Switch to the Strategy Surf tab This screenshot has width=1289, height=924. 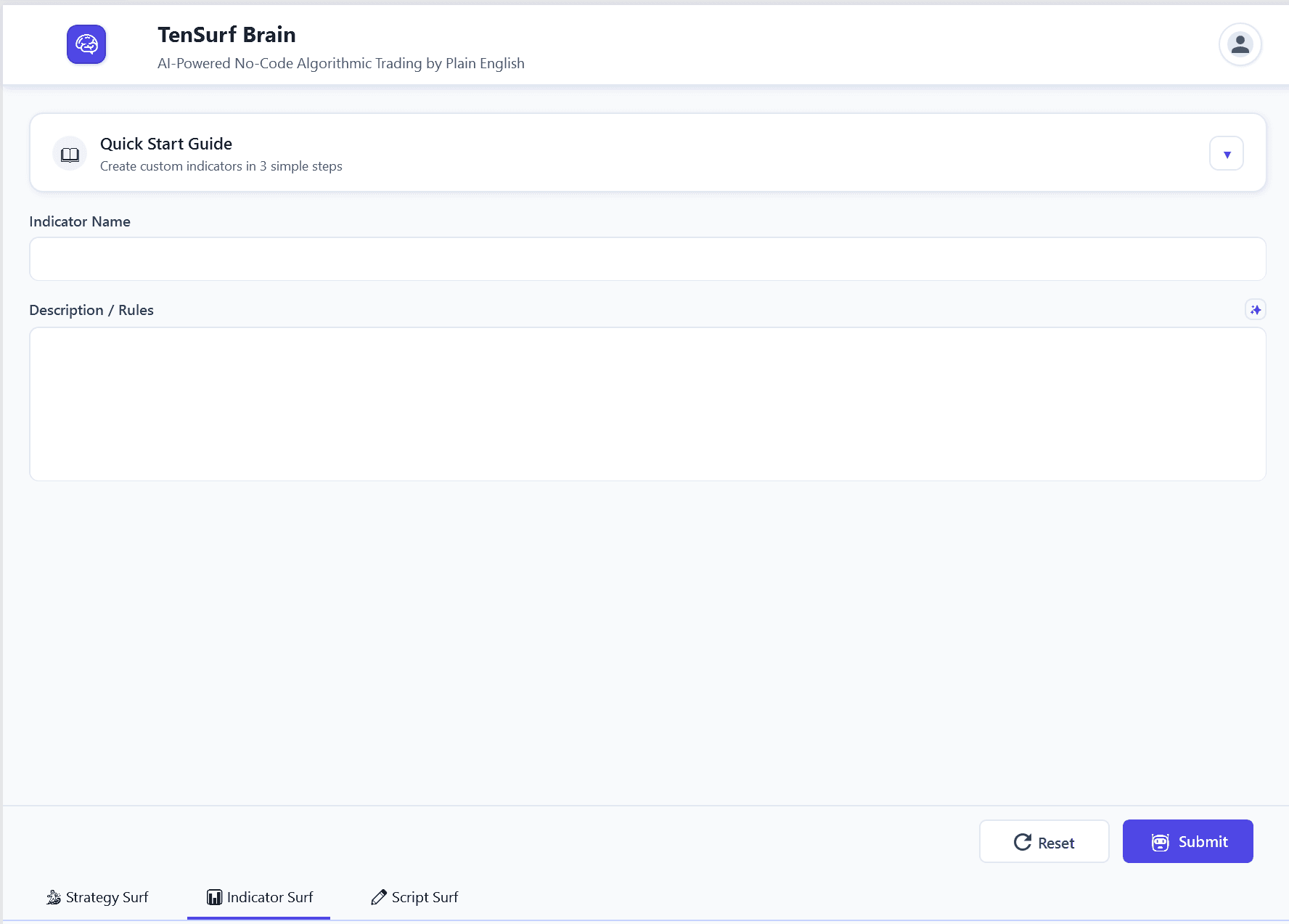[98, 897]
